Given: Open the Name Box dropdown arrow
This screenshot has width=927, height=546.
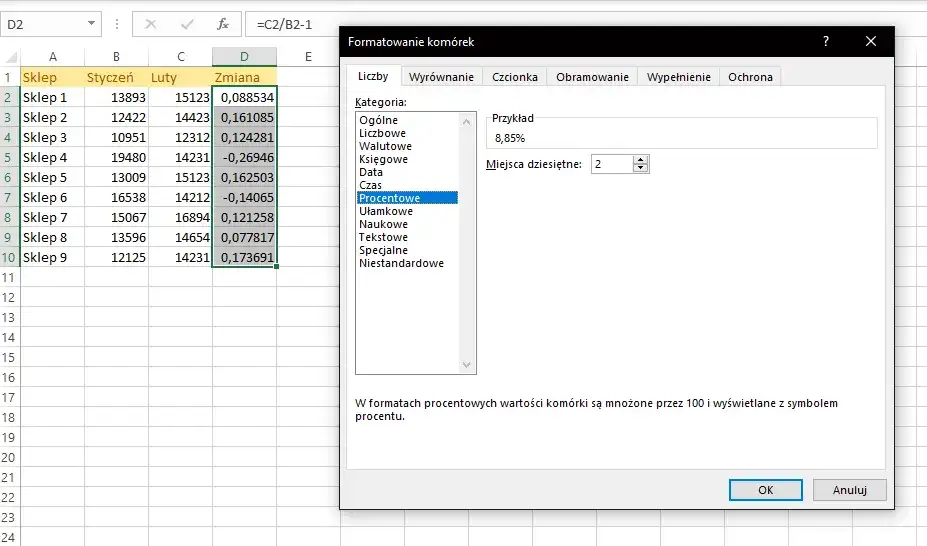Looking at the screenshot, I should (92, 24).
